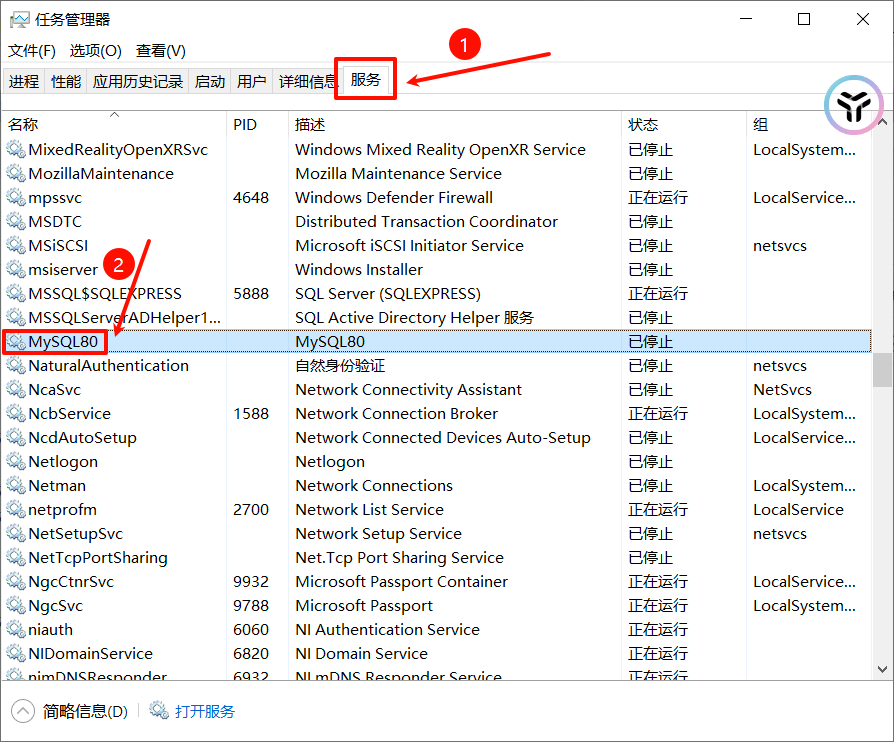Image resolution: width=894 pixels, height=742 pixels.
Task: Click the Windows Installer description
Action: (359, 270)
